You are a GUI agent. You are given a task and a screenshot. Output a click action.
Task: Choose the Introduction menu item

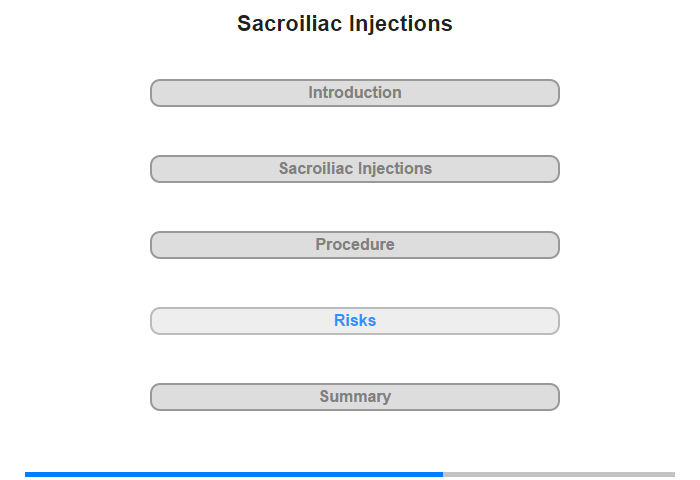tap(354, 93)
